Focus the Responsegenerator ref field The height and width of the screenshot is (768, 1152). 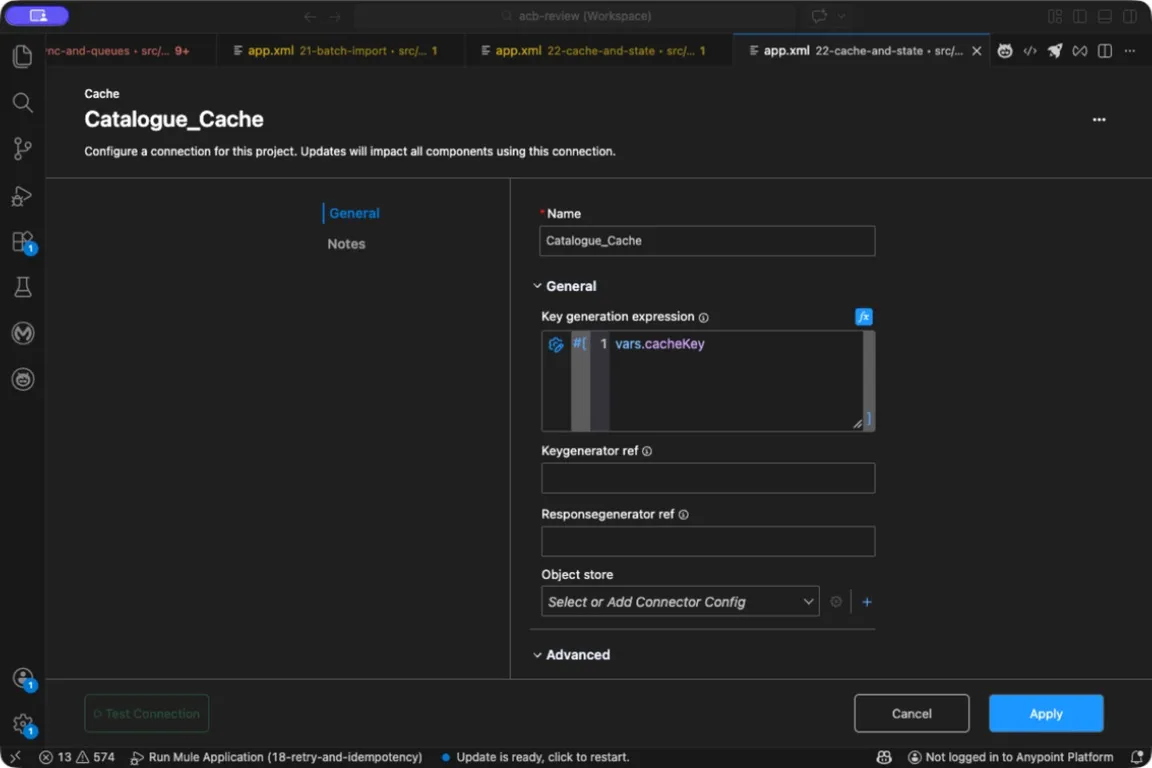pyautogui.click(x=708, y=542)
